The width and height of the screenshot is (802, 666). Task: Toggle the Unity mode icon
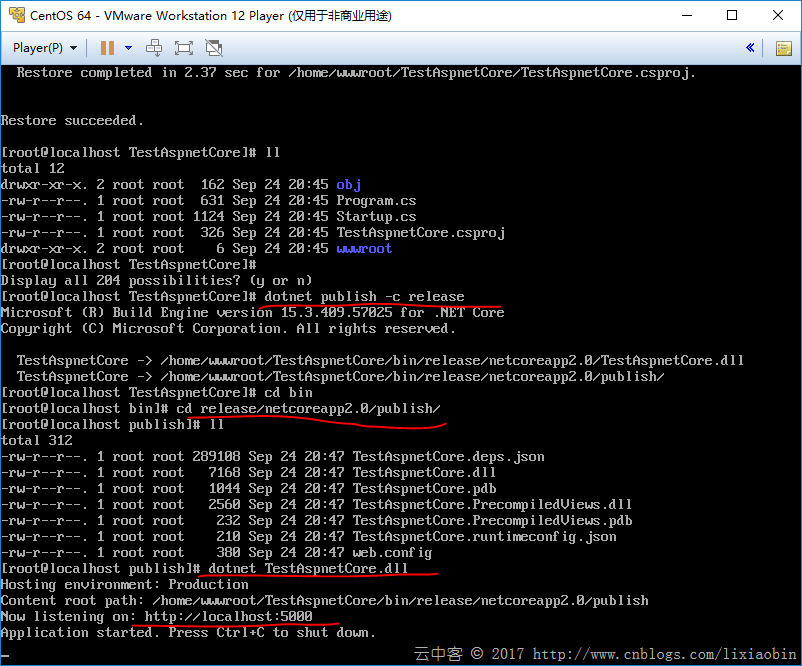(x=214, y=48)
